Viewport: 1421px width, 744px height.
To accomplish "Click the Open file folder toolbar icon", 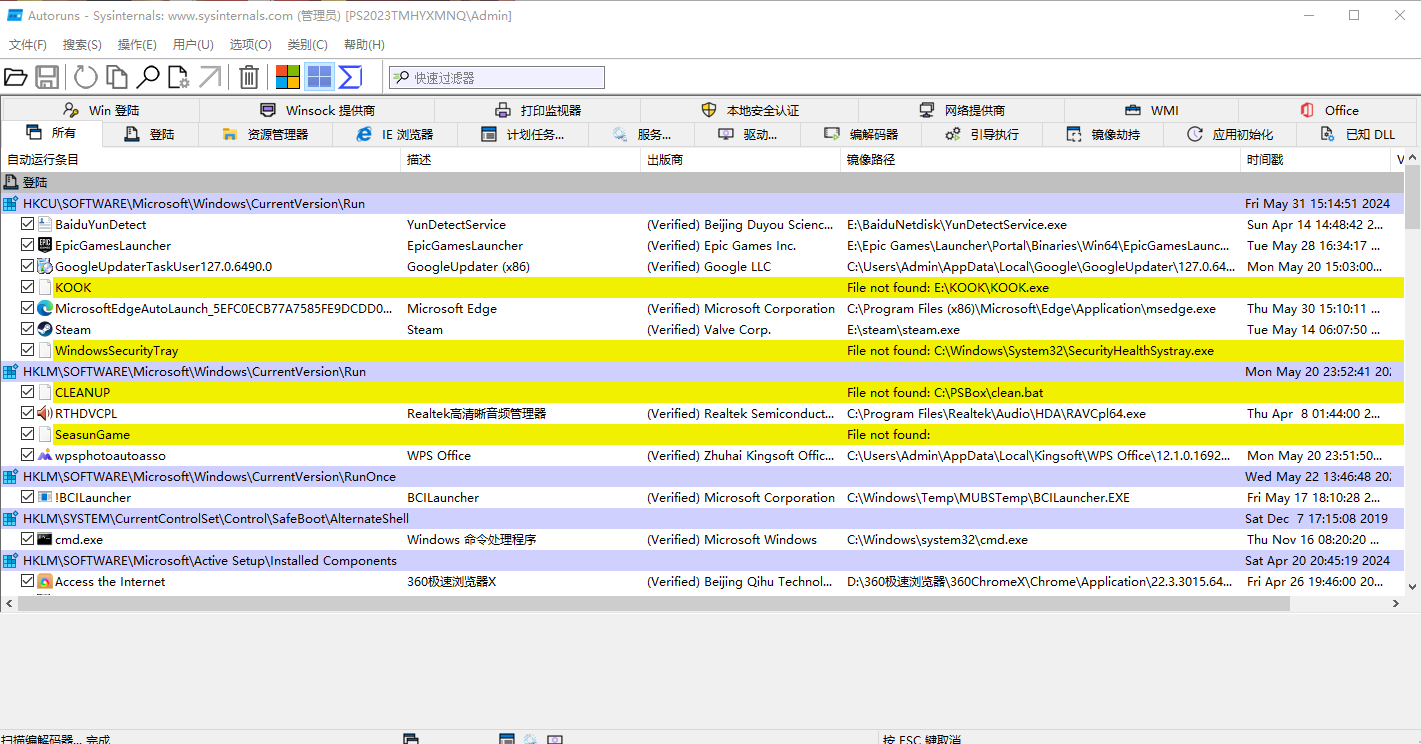I will 16,77.
